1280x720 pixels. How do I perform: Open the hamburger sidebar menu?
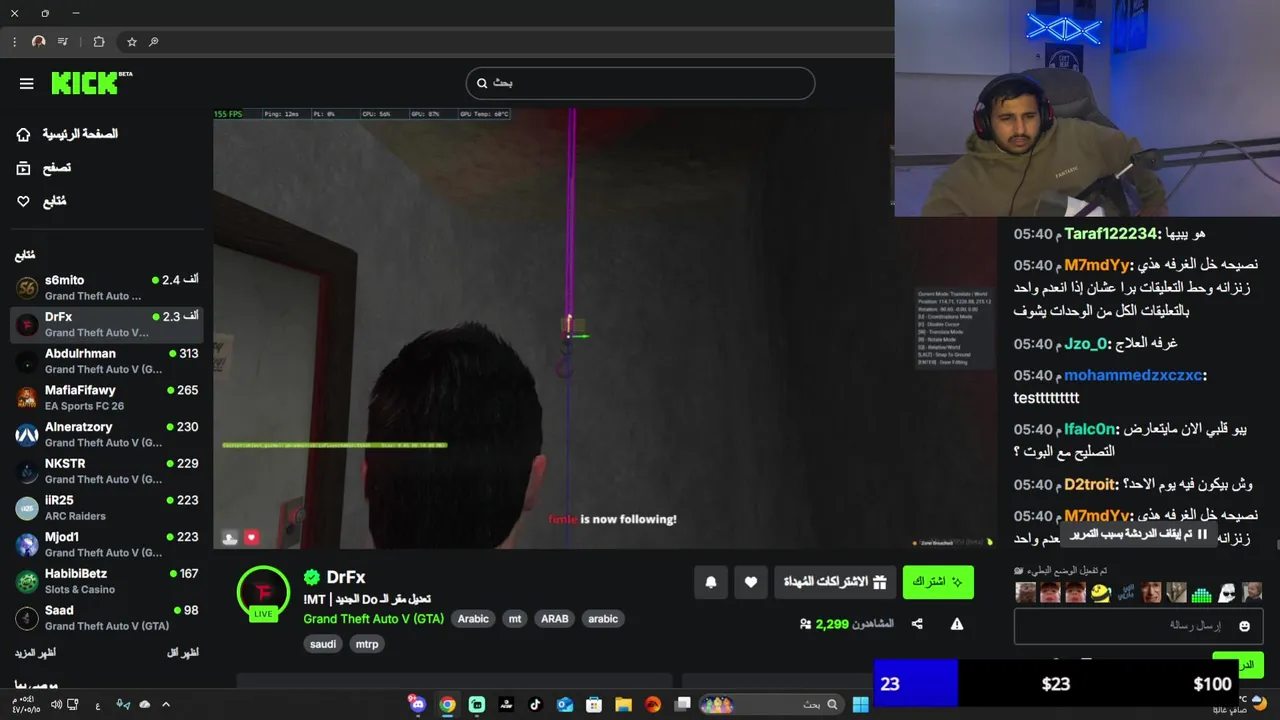27,84
